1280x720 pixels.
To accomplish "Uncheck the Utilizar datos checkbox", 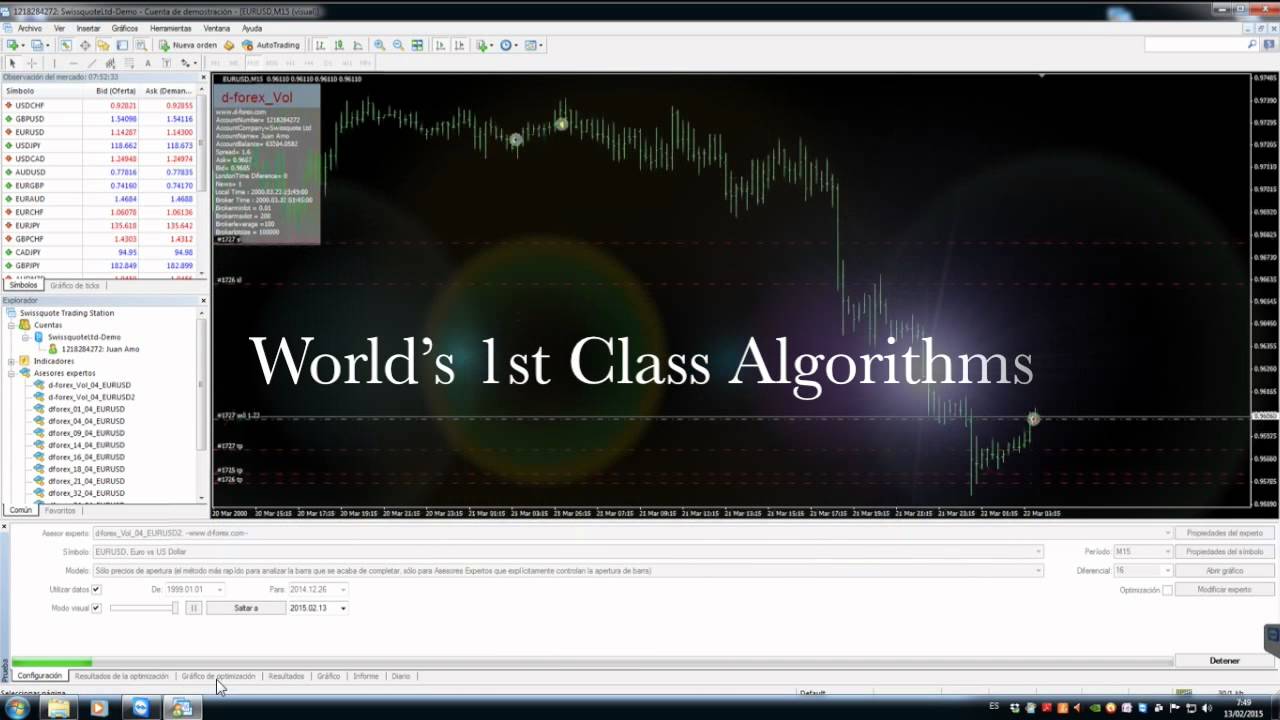I will (x=96, y=589).
